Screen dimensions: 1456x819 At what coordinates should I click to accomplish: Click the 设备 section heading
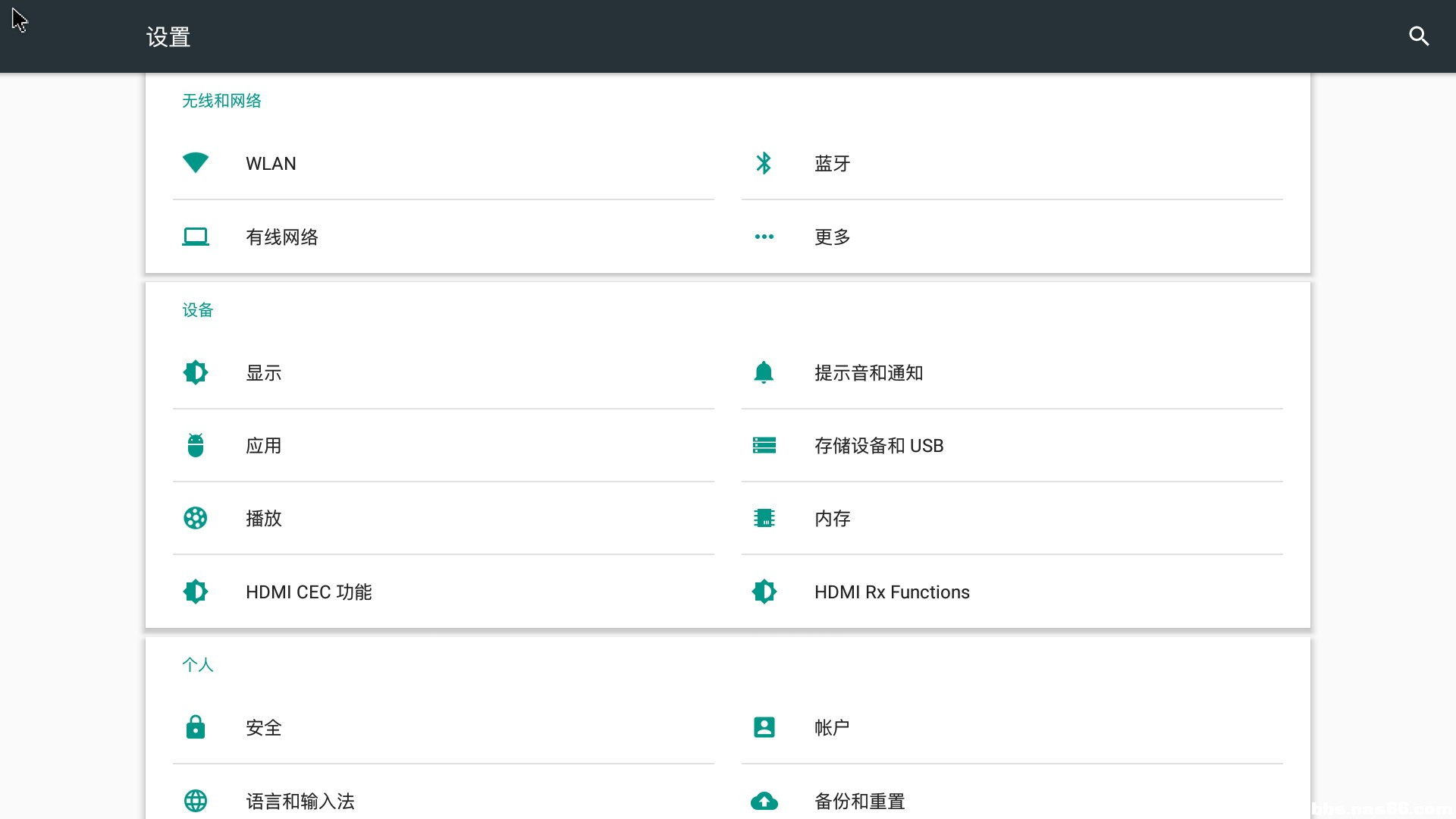[198, 310]
